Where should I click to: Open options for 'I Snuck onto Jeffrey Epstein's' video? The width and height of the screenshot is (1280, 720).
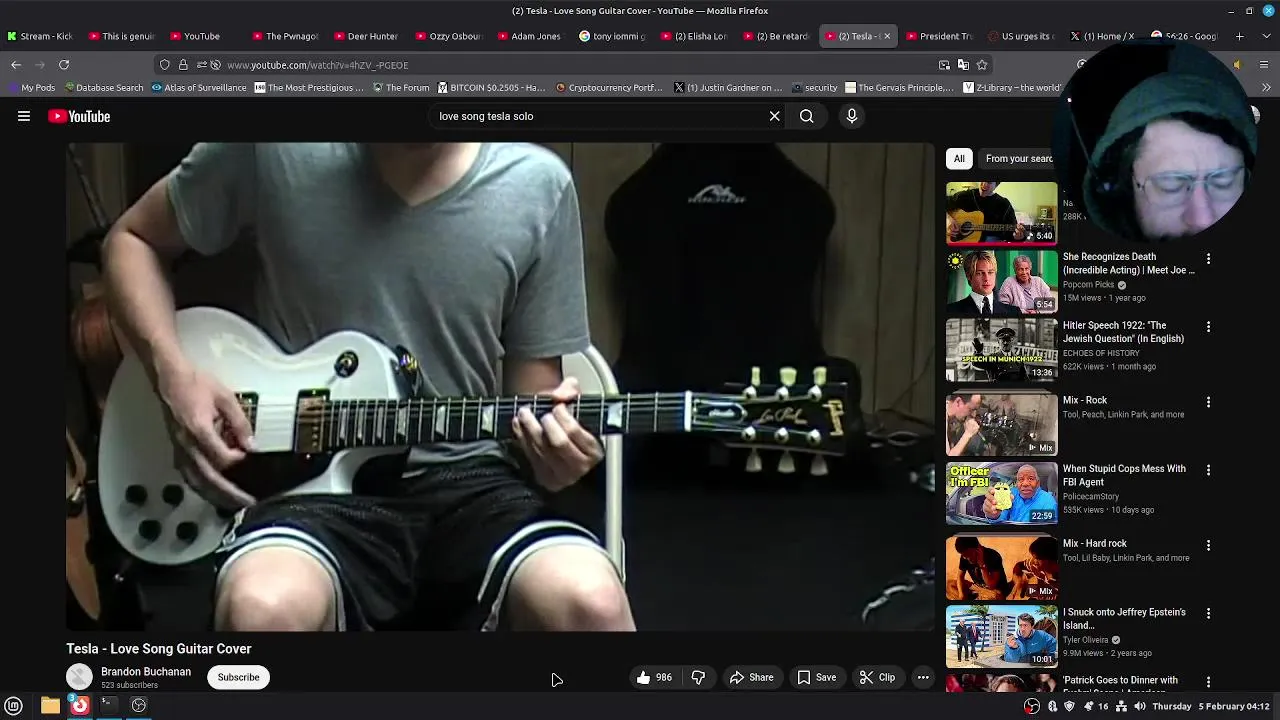(1208, 614)
